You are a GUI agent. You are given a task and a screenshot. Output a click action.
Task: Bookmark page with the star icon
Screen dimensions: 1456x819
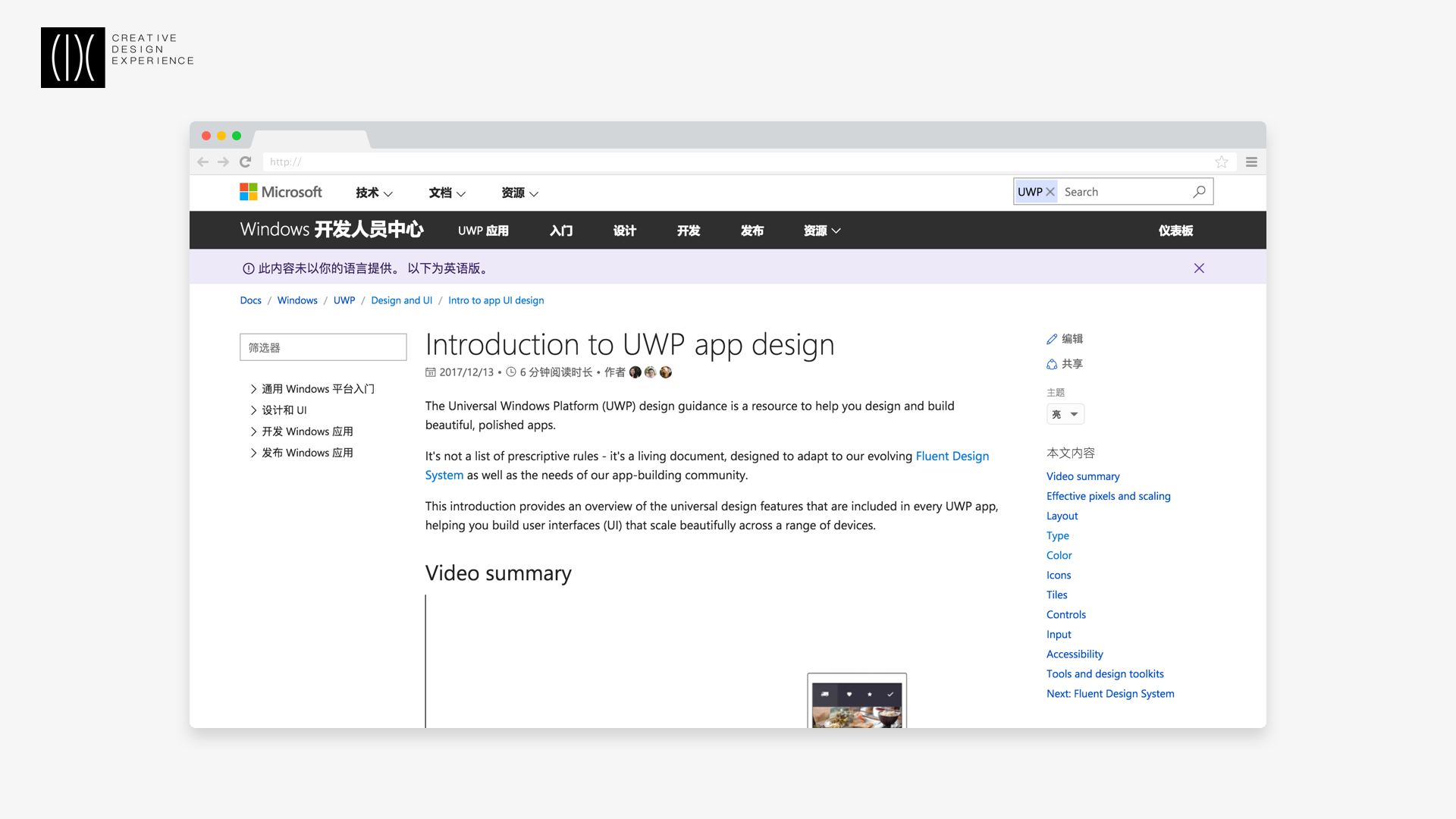[x=1222, y=162]
